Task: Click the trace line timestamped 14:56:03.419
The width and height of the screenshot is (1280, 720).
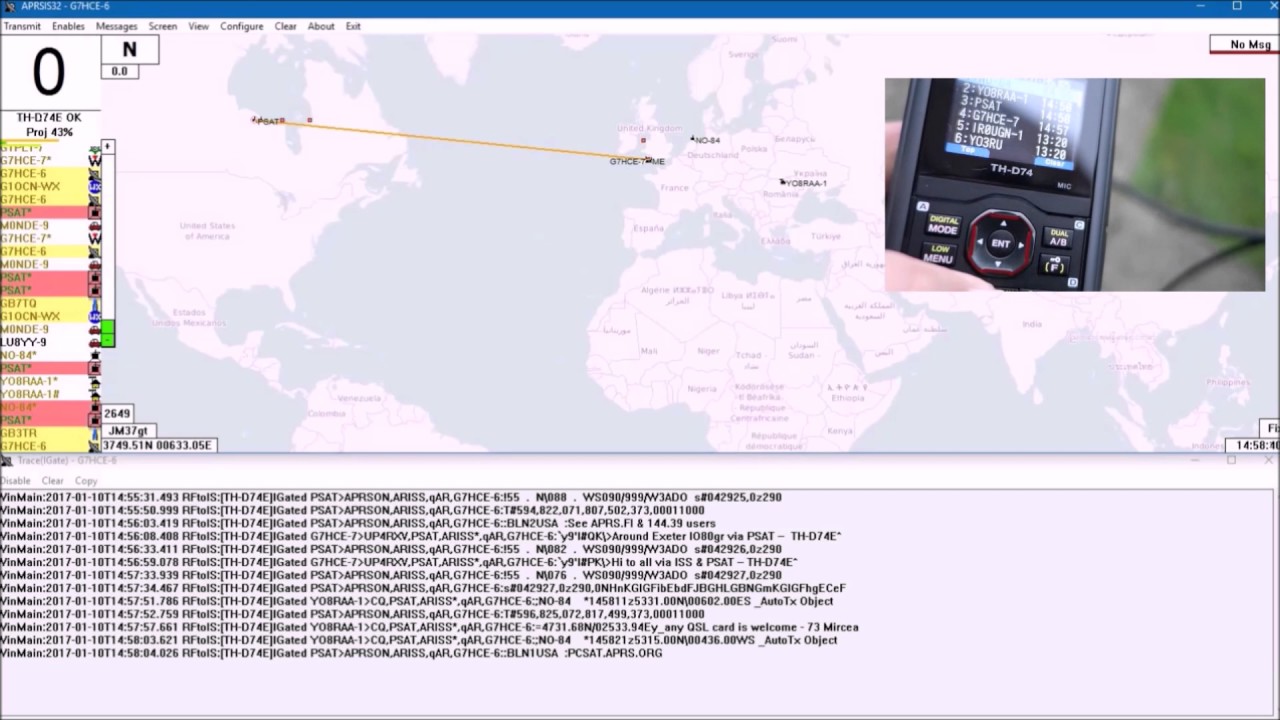Action: pos(358,523)
